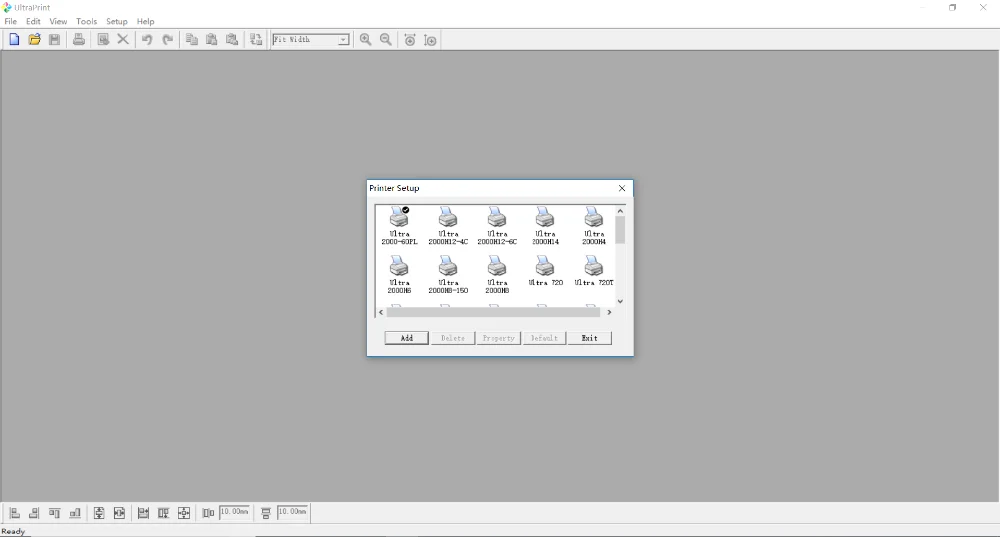Viewport: 1000px width, 537px height.
Task: Close the Printer Setup dialog
Action: click(622, 188)
